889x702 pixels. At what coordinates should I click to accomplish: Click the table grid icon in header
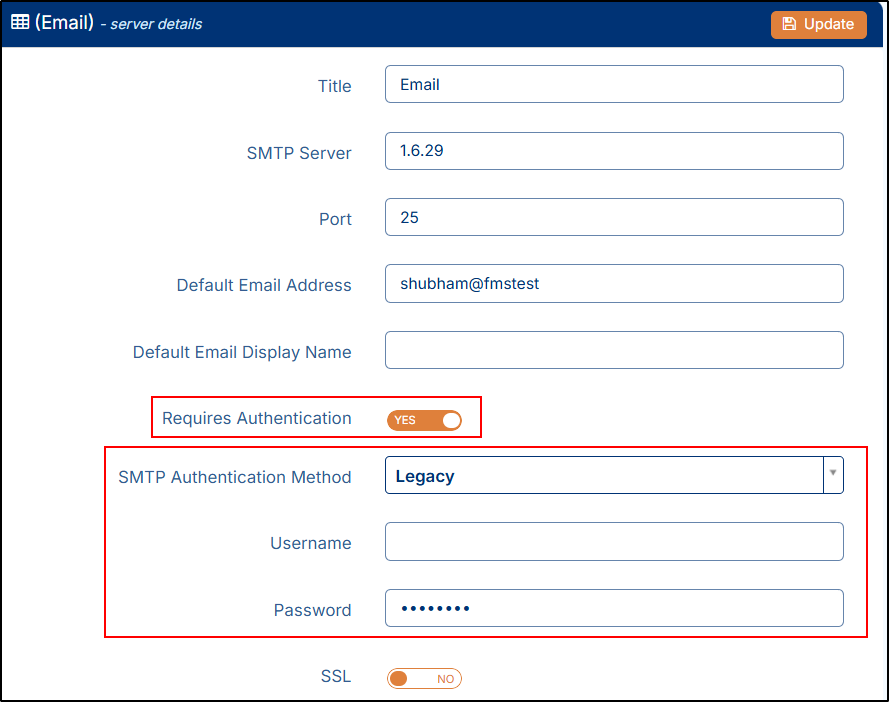[x=20, y=22]
